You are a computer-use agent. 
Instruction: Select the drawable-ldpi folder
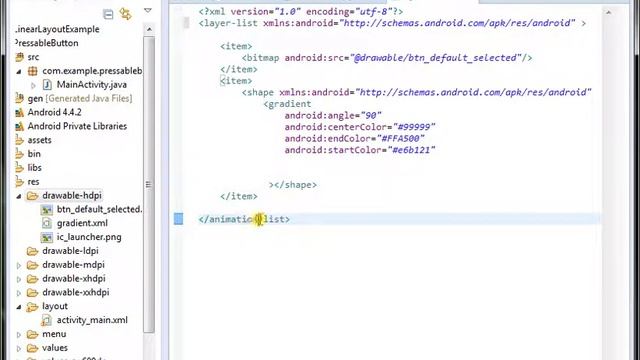(70, 251)
